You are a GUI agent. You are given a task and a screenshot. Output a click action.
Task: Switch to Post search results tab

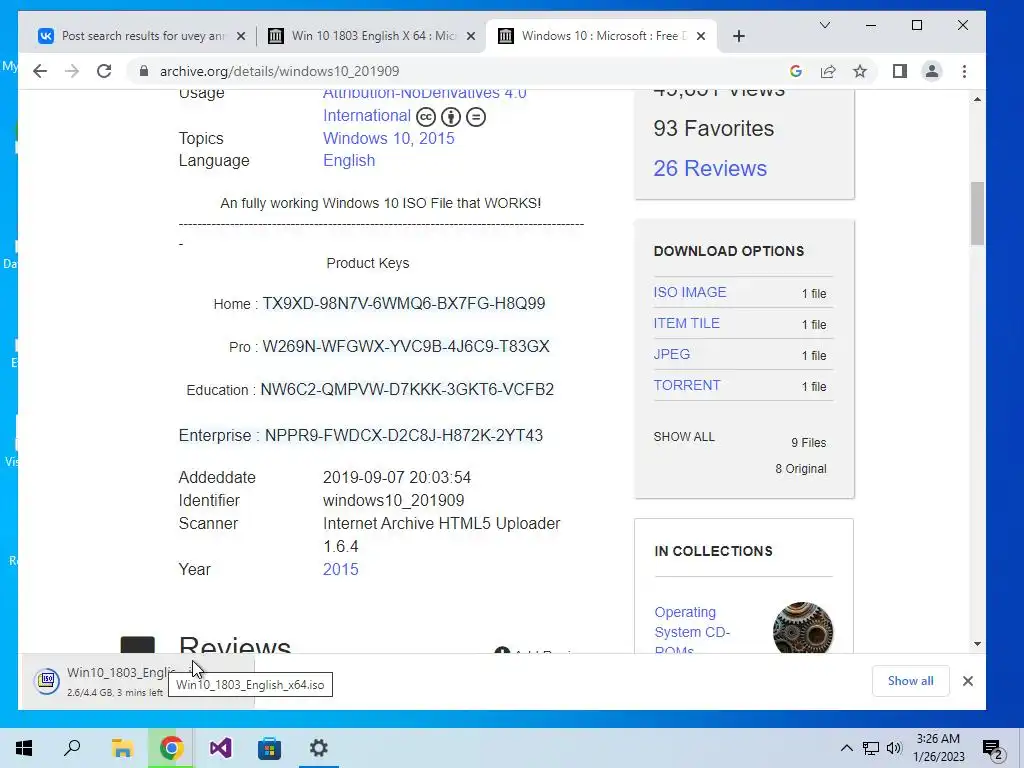[142, 36]
